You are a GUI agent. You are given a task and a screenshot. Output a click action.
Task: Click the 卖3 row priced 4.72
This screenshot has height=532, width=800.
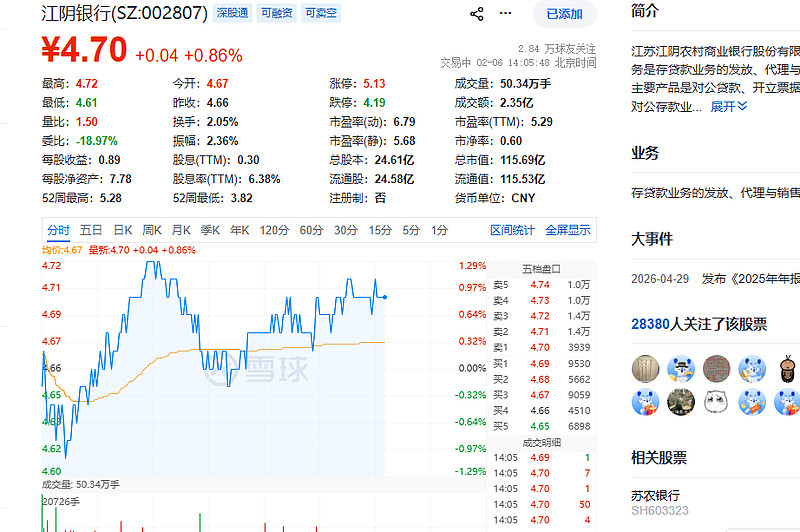[541, 316]
